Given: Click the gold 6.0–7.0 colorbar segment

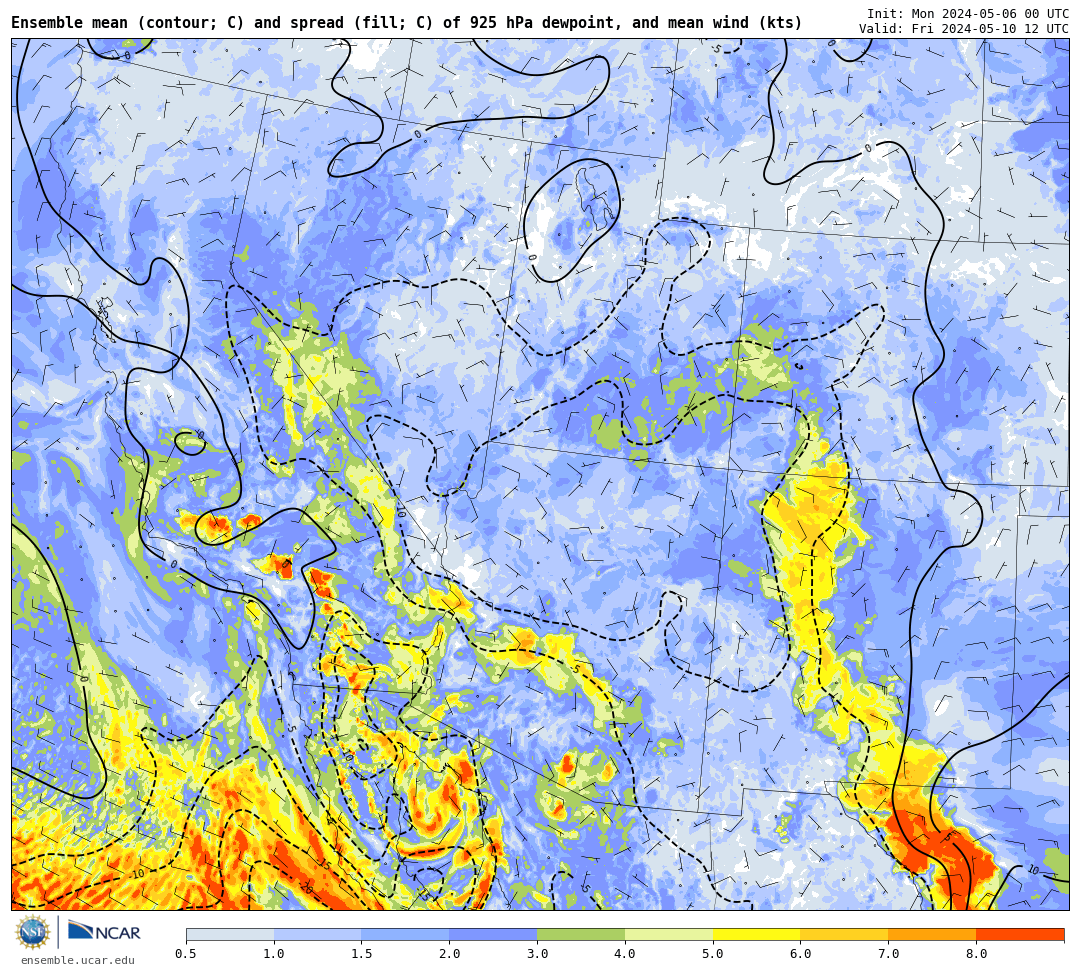Looking at the screenshot, I should point(844,934).
